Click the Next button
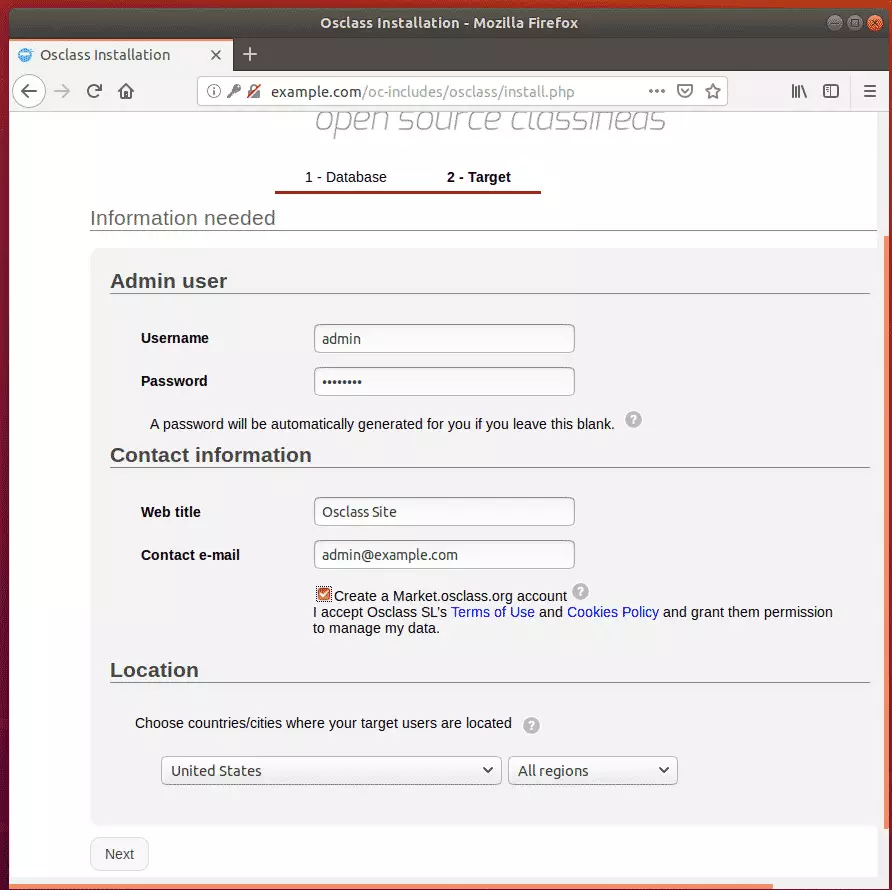 (x=119, y=854)
